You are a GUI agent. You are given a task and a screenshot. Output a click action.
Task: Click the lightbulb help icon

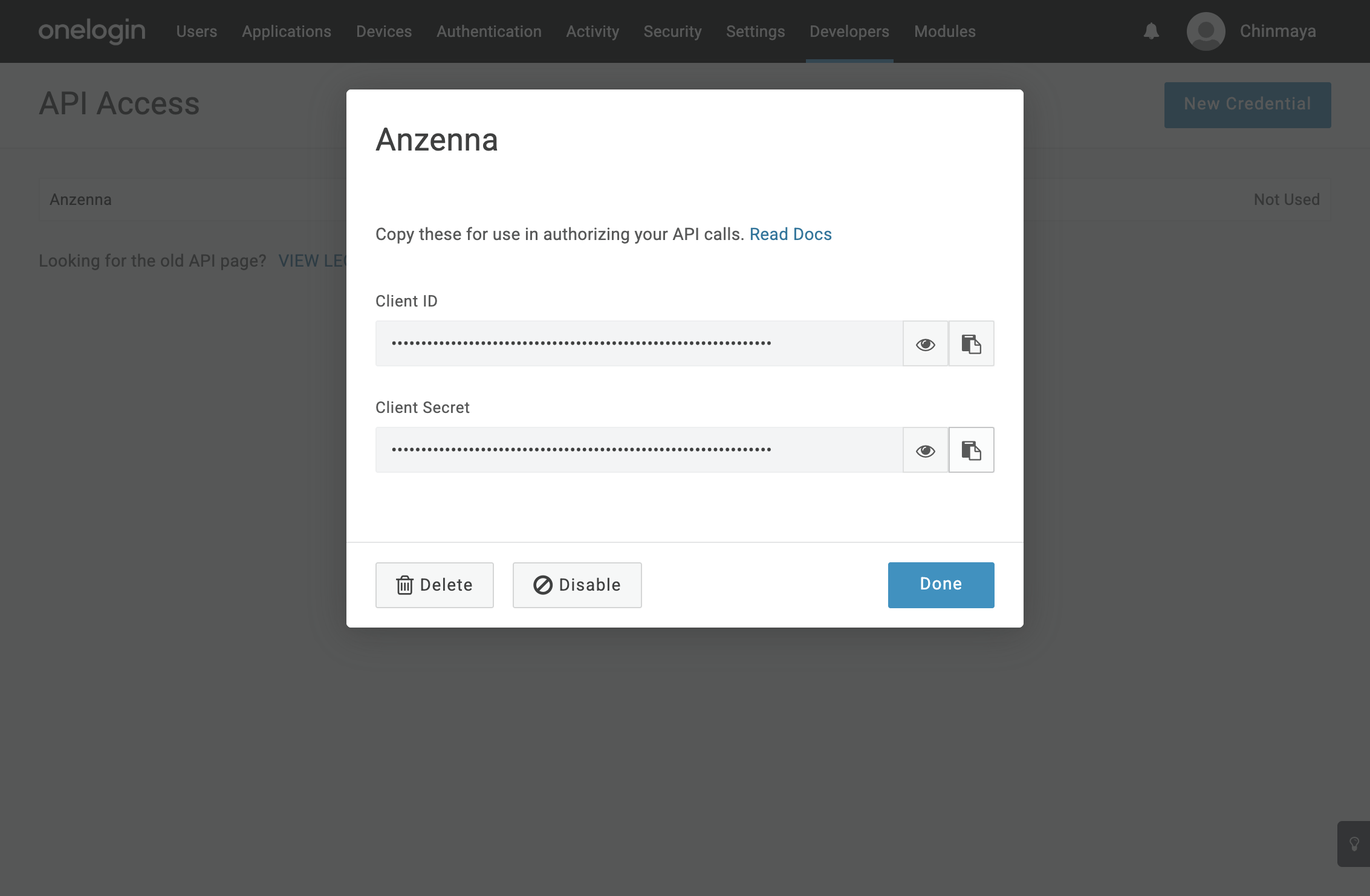point(1354,844)
